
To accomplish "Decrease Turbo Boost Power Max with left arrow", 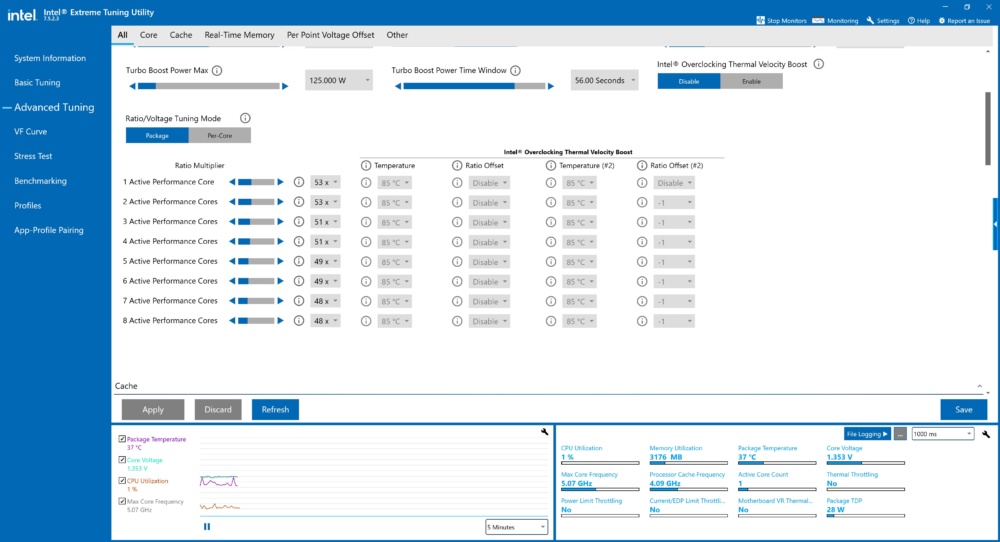I will pyautogui.click(x=132, y=86).
